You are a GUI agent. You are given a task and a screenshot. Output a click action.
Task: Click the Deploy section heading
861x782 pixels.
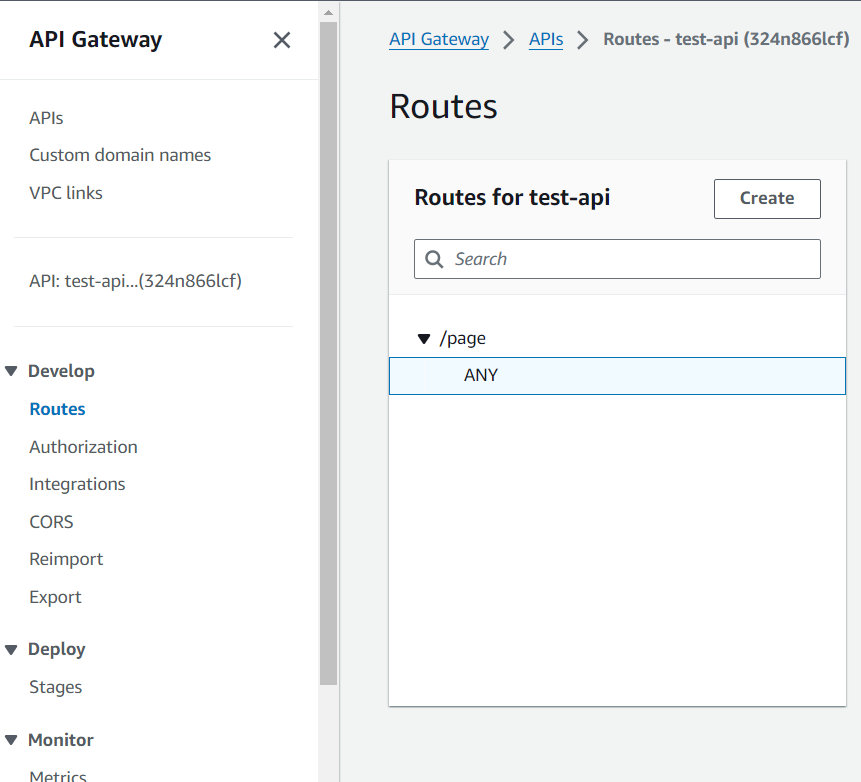(x=57, y=650)
